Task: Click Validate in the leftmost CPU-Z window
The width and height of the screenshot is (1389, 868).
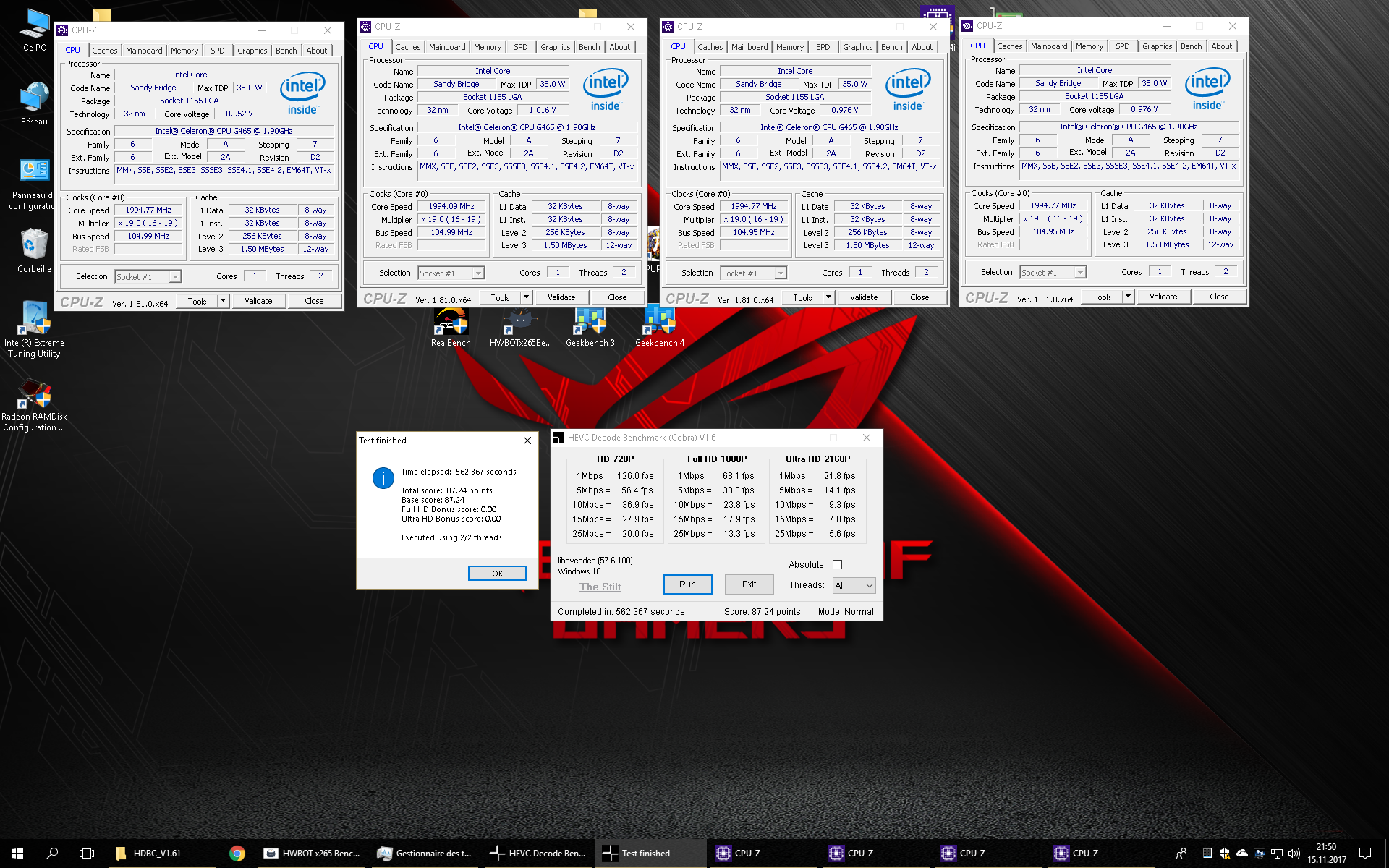Action: (x=258, y=301)
